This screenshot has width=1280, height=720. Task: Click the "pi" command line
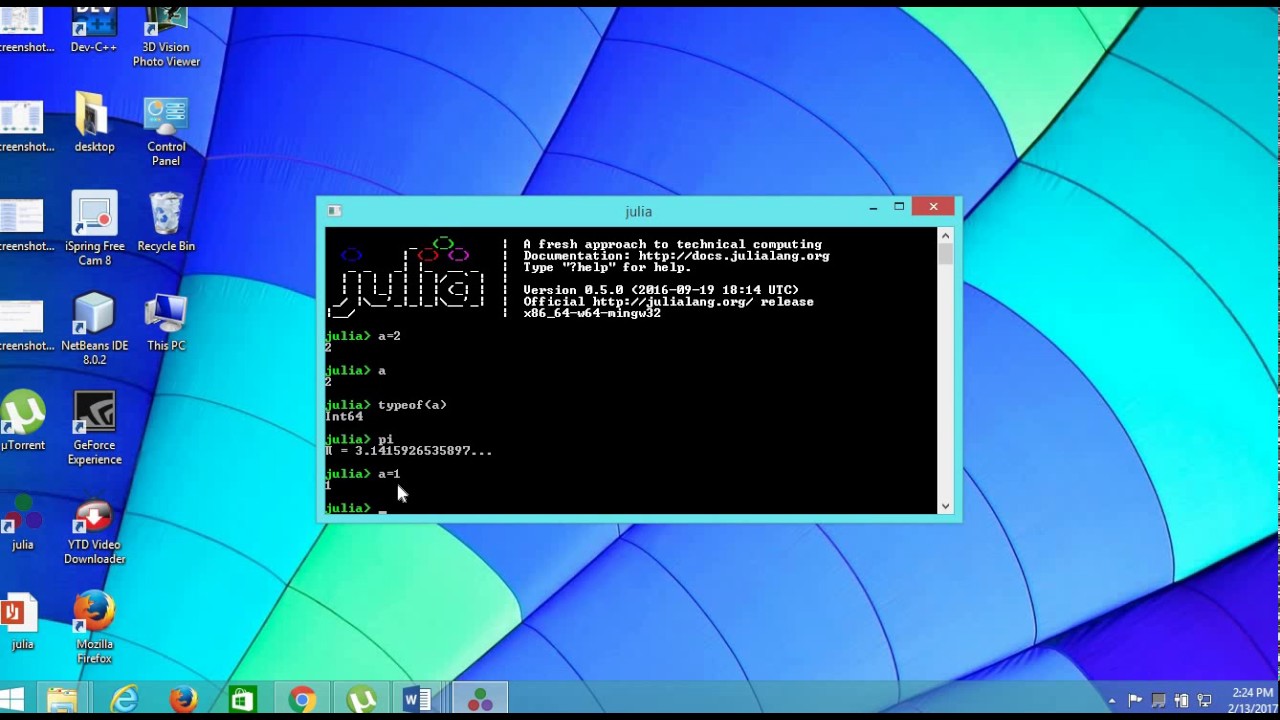(x=359, y=440)
